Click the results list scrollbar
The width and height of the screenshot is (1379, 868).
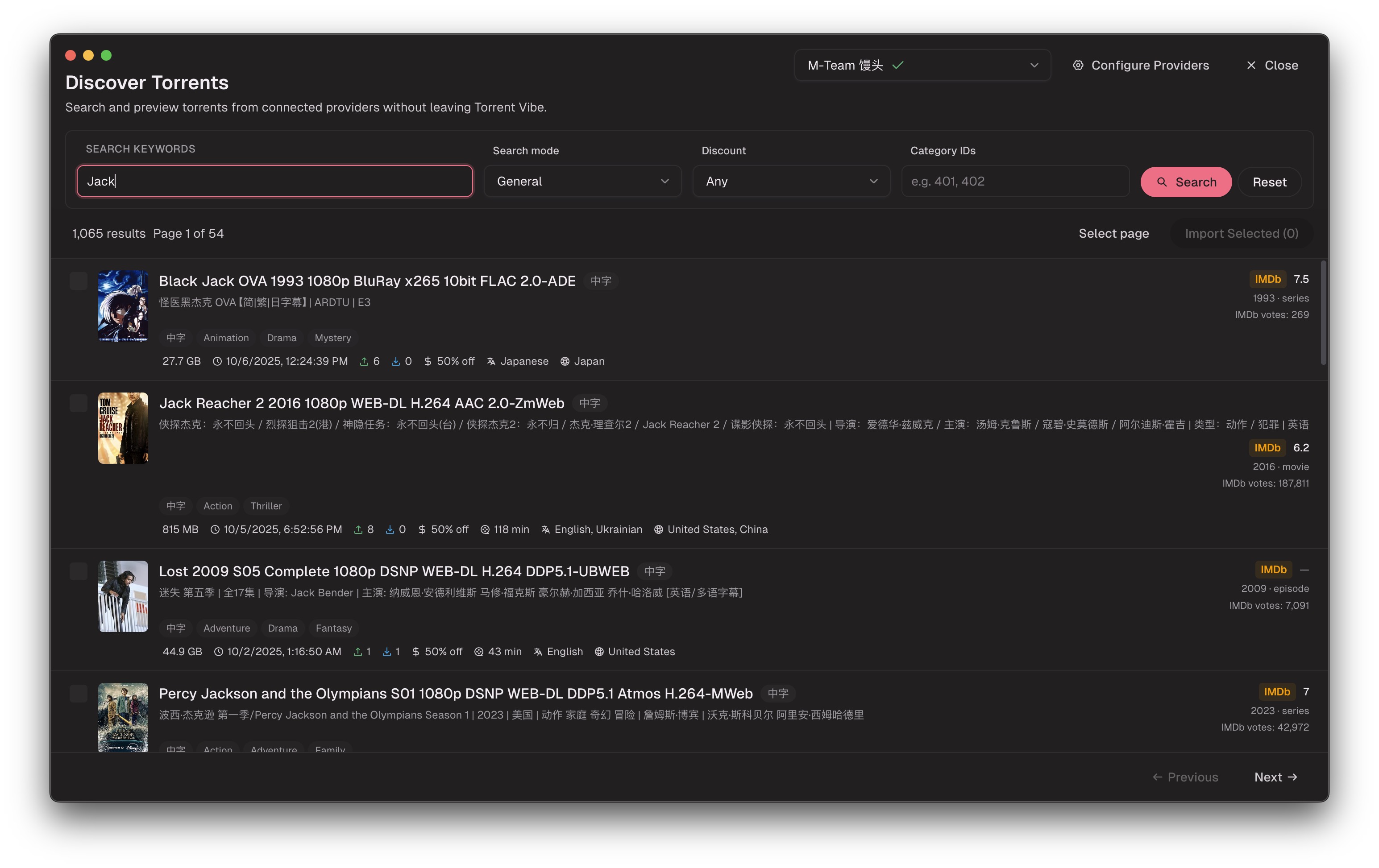[1323, 313]
